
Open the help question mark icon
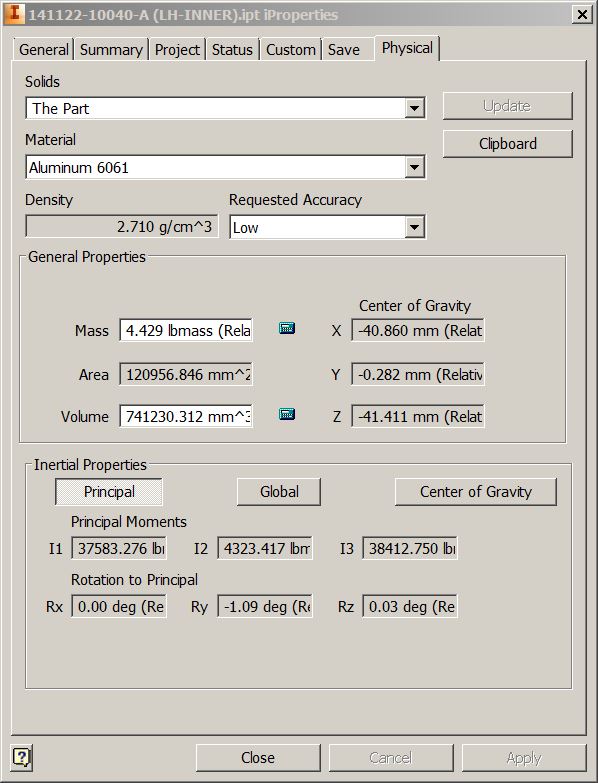[x=21, y=758]
